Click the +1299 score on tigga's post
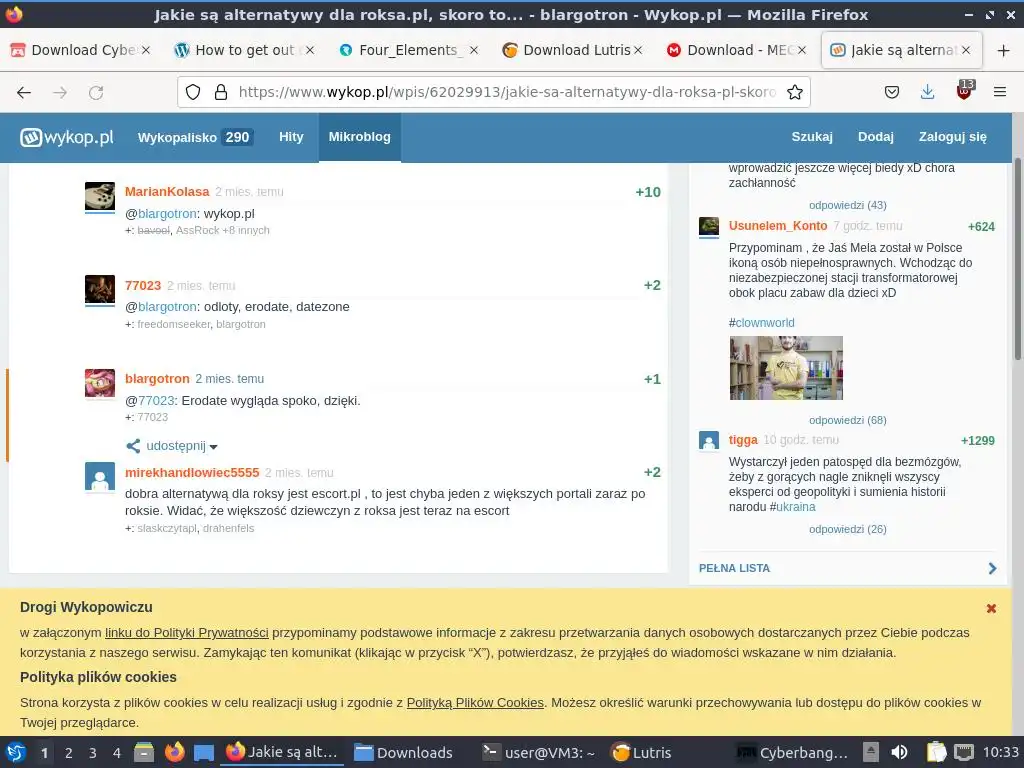The height and width of the screenshot is (768, 1024). [978, 441]
